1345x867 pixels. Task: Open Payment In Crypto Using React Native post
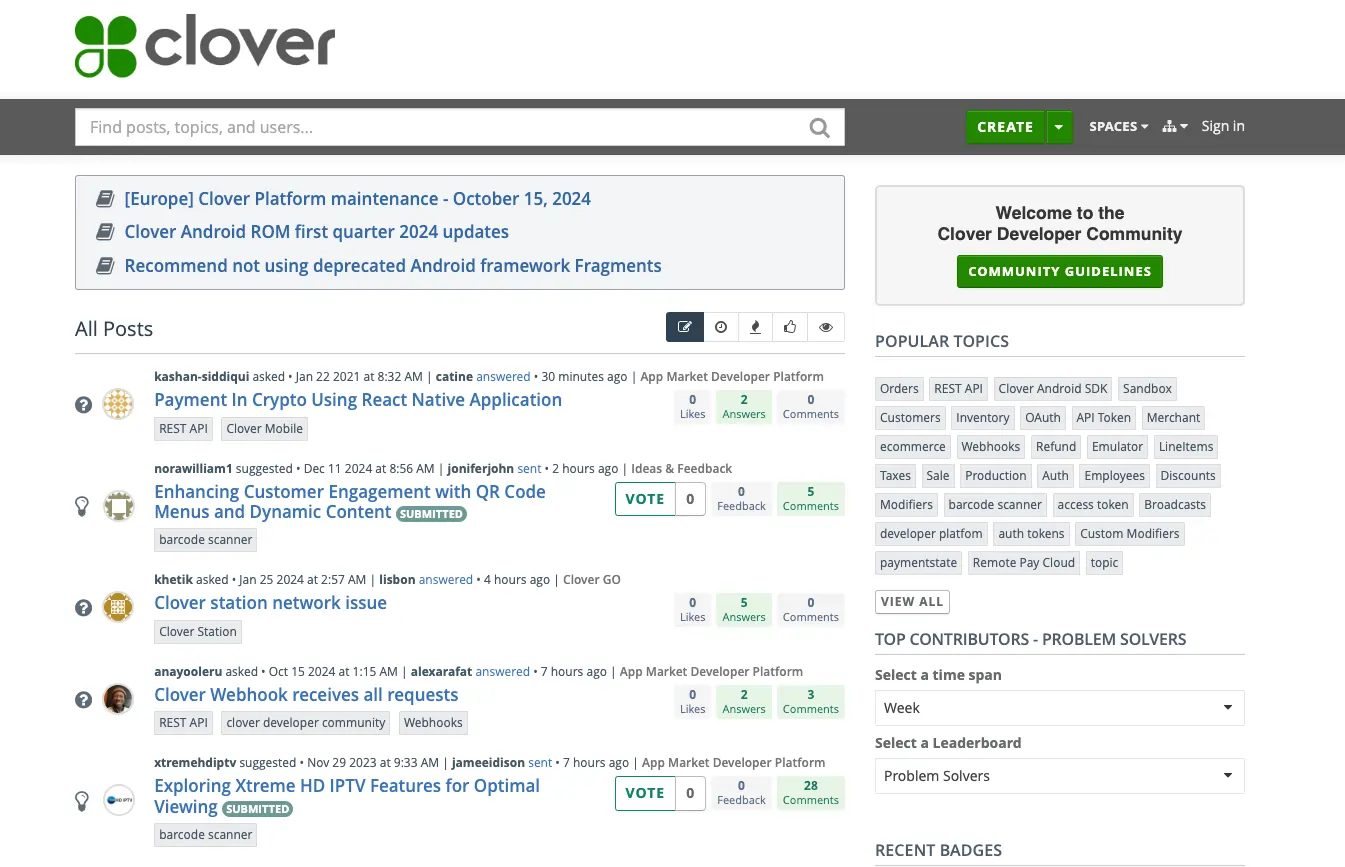coord(358,400)
